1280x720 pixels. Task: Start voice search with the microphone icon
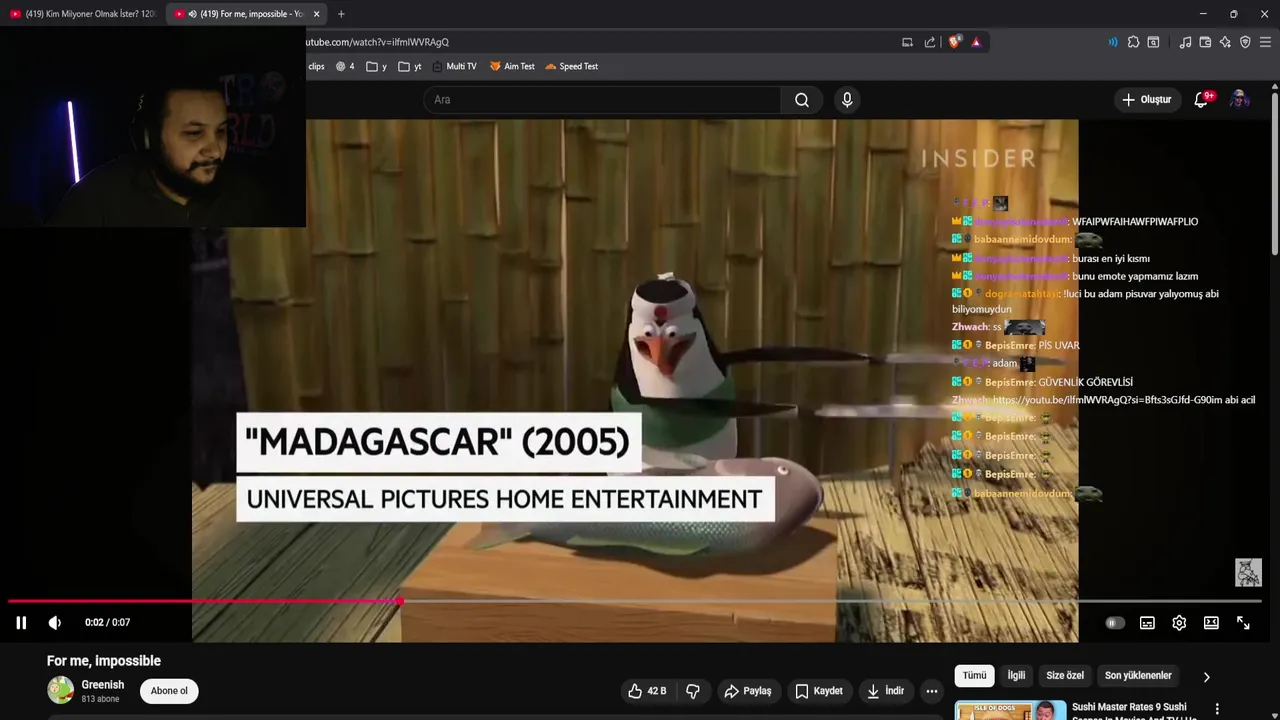click(847, 100)
